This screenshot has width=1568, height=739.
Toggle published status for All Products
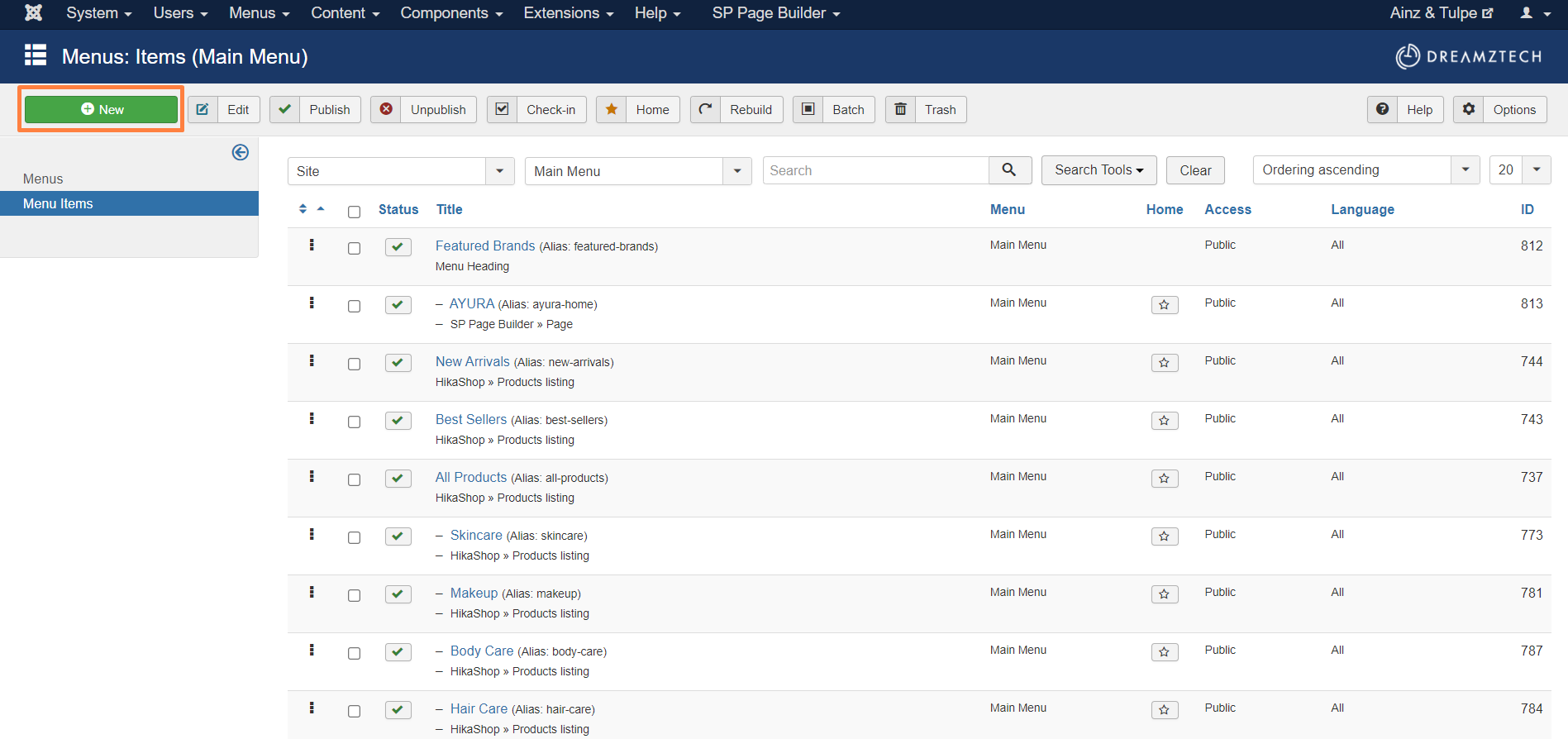tap(398, 479)
